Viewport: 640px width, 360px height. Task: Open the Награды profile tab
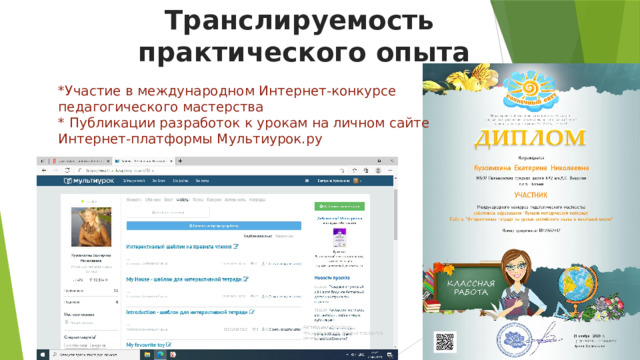(x=257, y=200)
